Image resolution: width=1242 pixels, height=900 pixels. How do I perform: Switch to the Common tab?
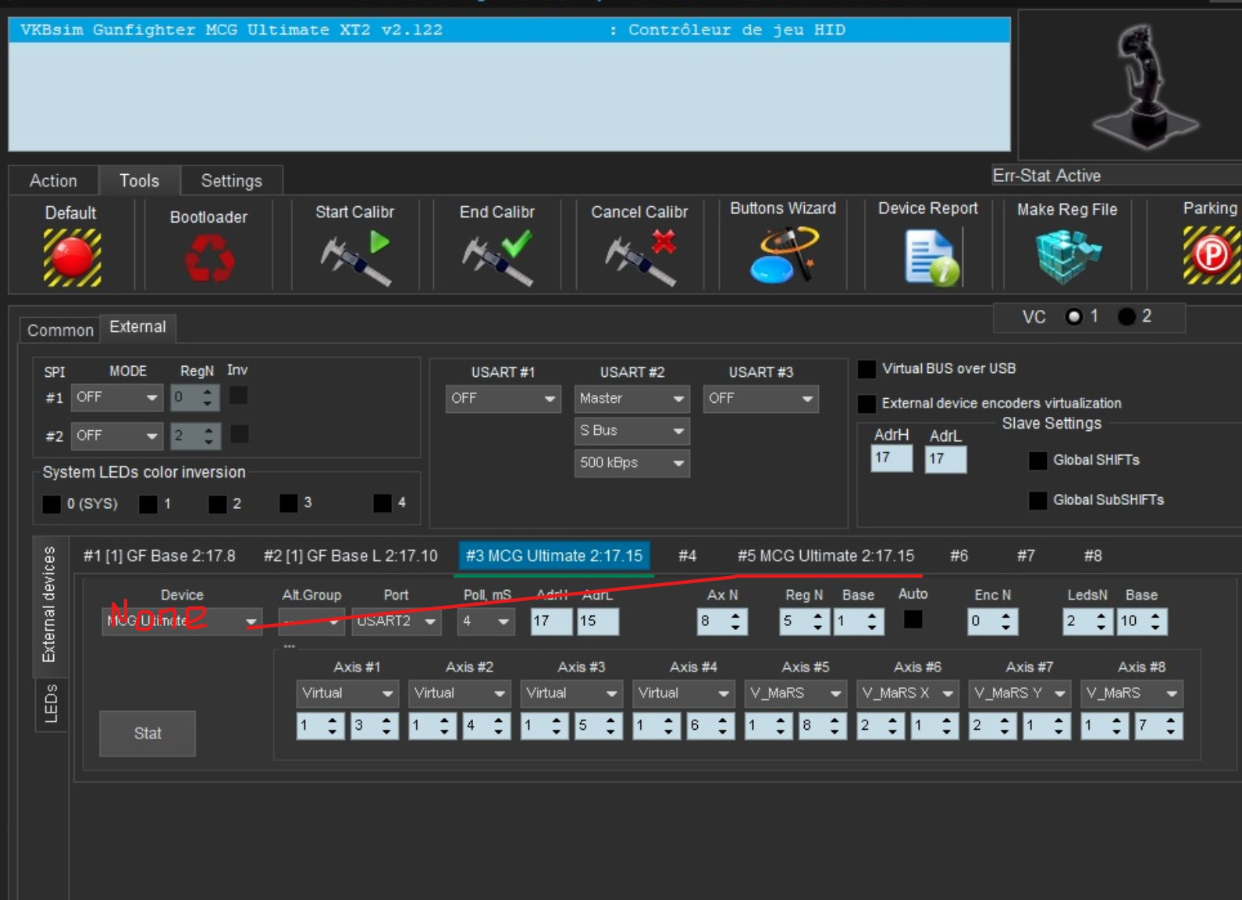click(x=60, y=330)
